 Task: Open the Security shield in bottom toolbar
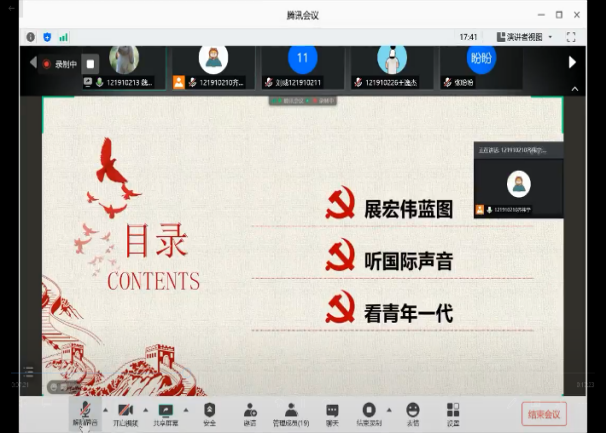(209, 412)
